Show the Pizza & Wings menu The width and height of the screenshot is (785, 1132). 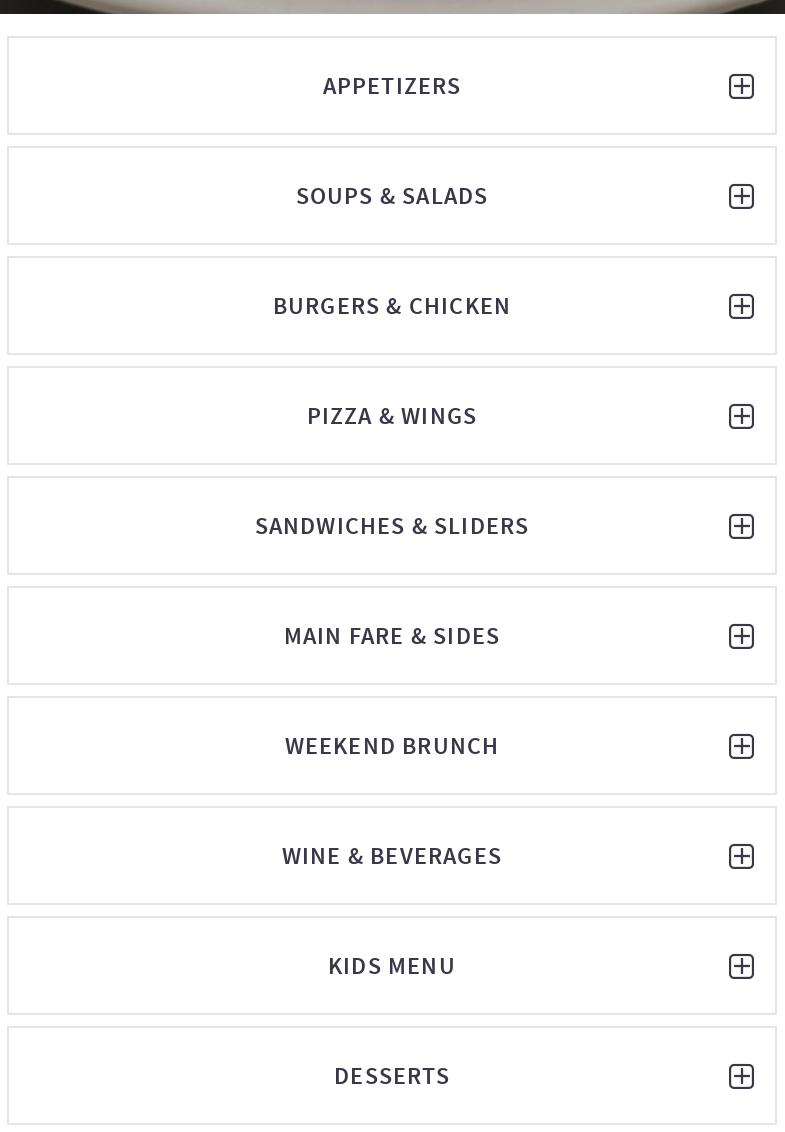click(x=391, y=416)
